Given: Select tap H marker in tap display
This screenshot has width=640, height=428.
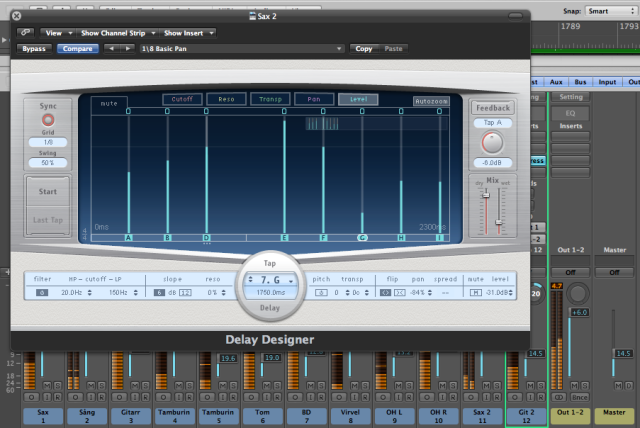Looking at the screenshot, I should 401,237.
